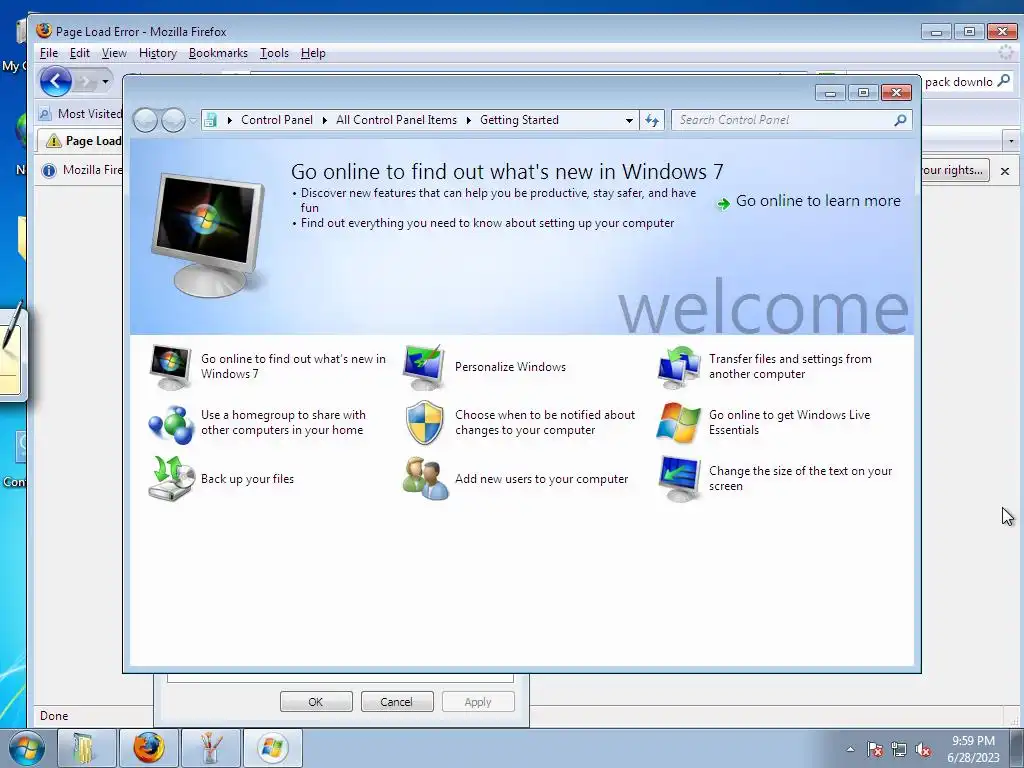1024x768 pixels.
Task: Open the Add new users people icon
Action: 425,479
